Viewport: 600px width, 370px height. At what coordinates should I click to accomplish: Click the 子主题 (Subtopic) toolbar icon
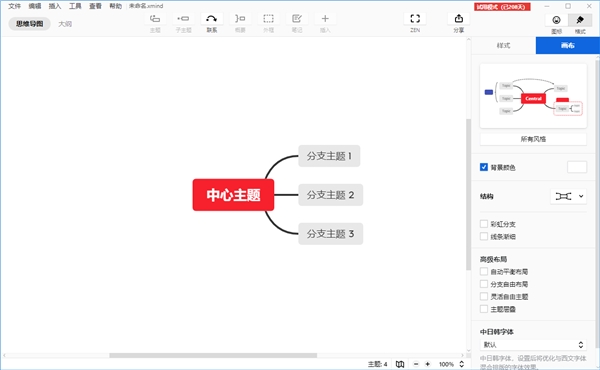click(183, 19)
